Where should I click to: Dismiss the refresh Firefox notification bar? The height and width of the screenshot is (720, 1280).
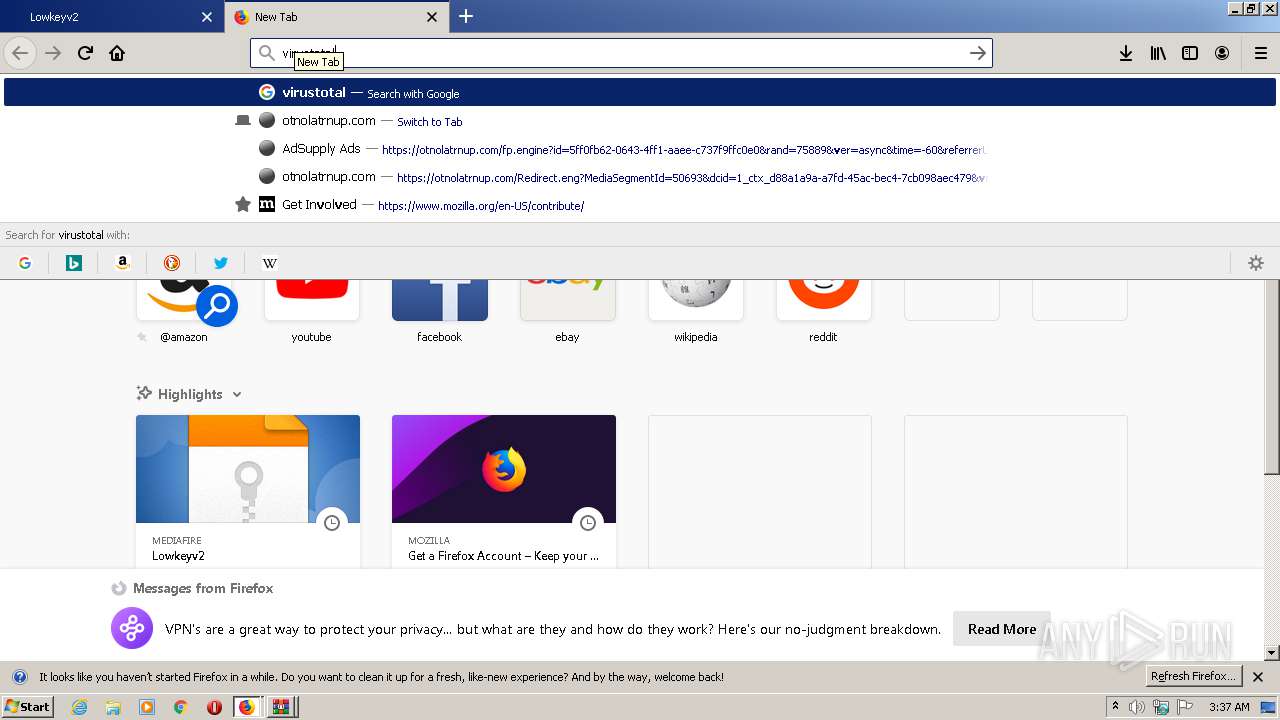click(x=1258, y=677)
